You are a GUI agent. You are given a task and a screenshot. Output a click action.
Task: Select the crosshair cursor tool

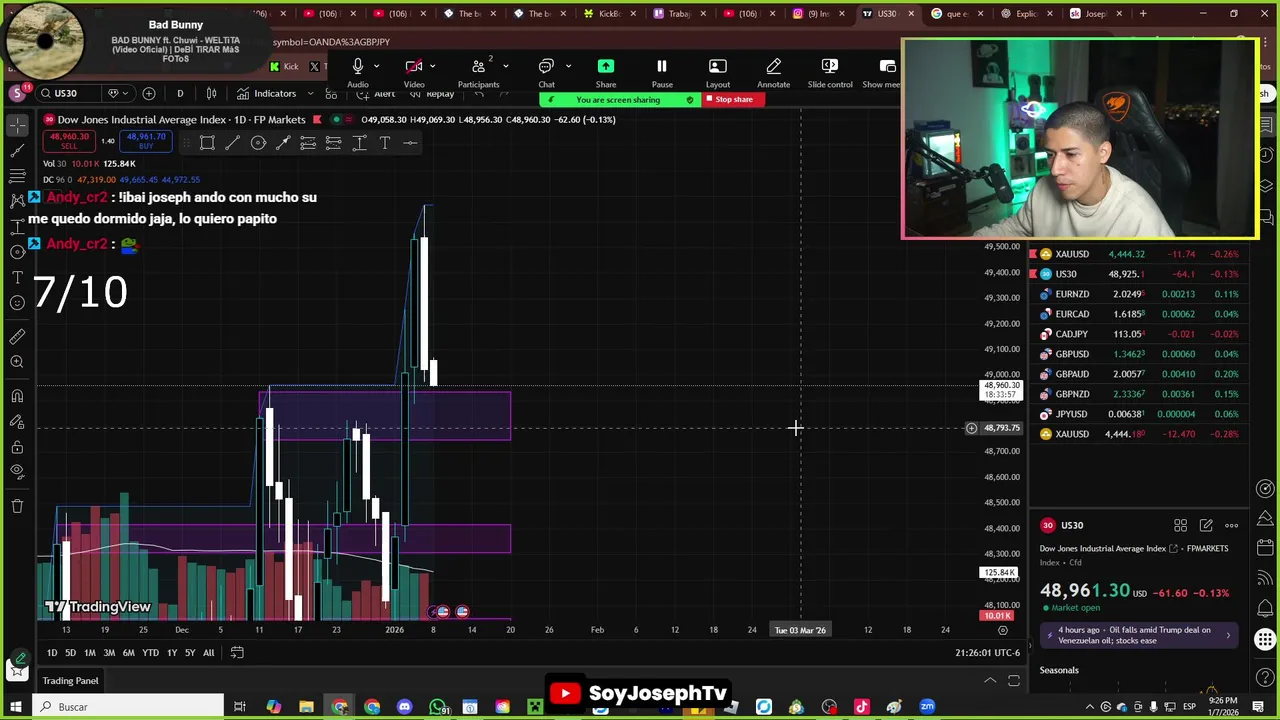(x=17, y=124)
